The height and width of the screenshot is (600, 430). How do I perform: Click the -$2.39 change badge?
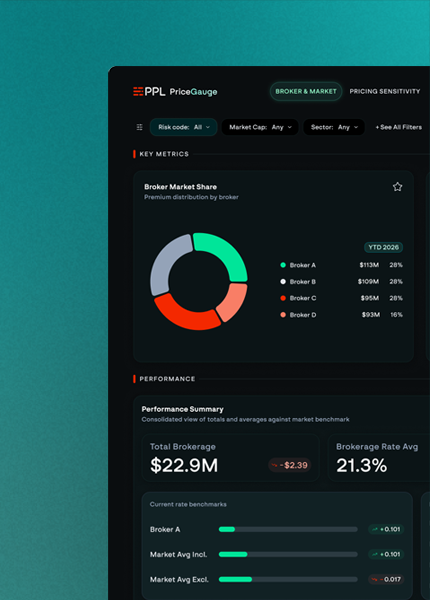(x=290, y=465)
